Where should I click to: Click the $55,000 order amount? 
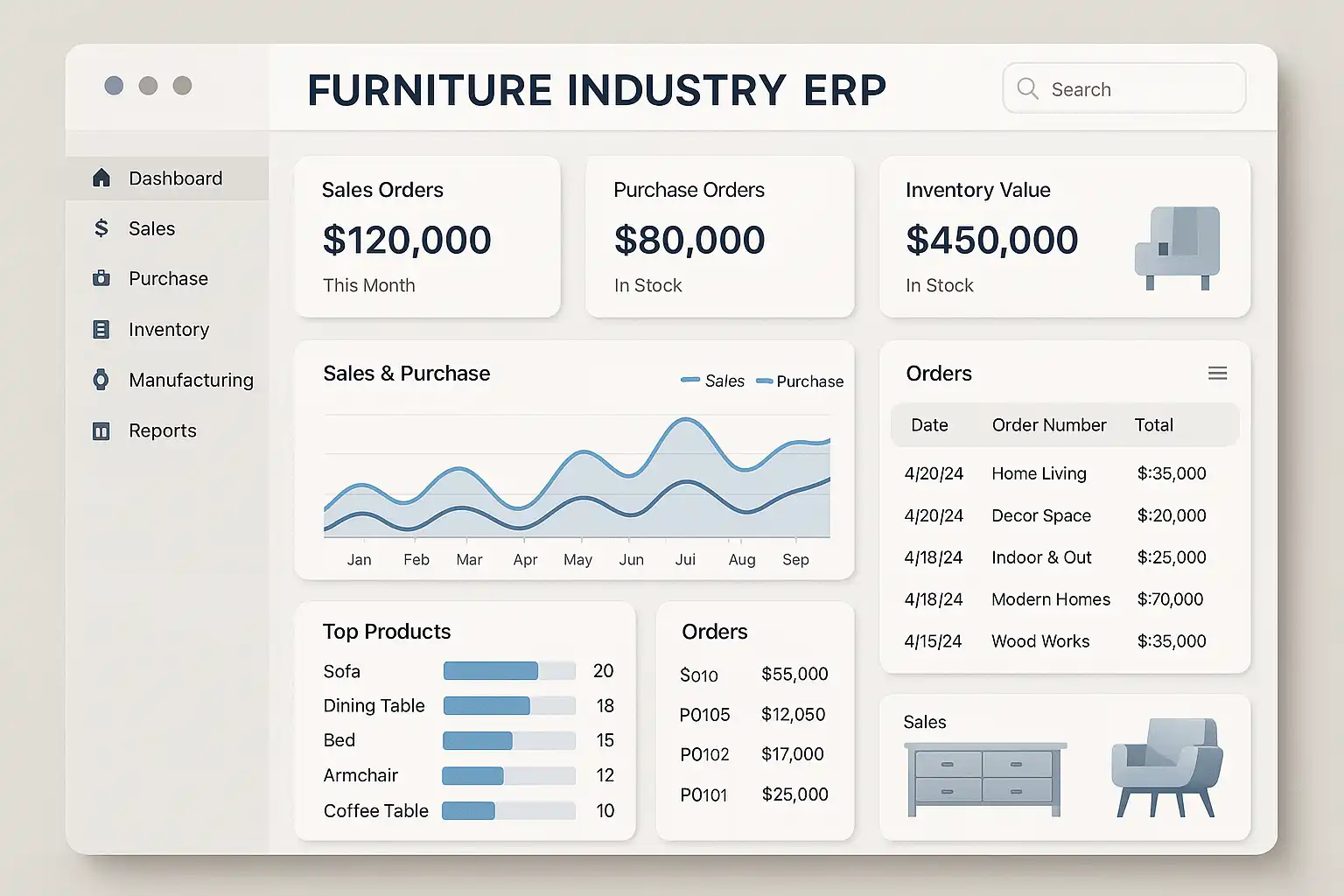point(794,674)
